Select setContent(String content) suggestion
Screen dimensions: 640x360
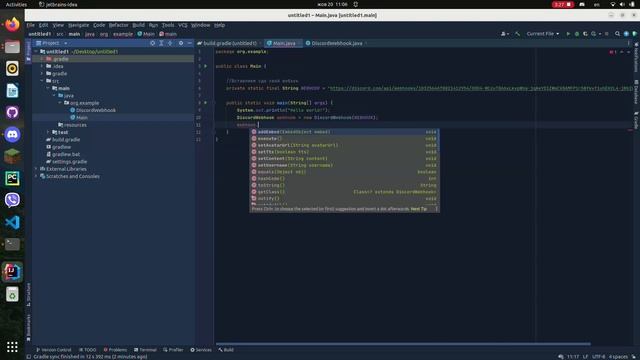344,159
